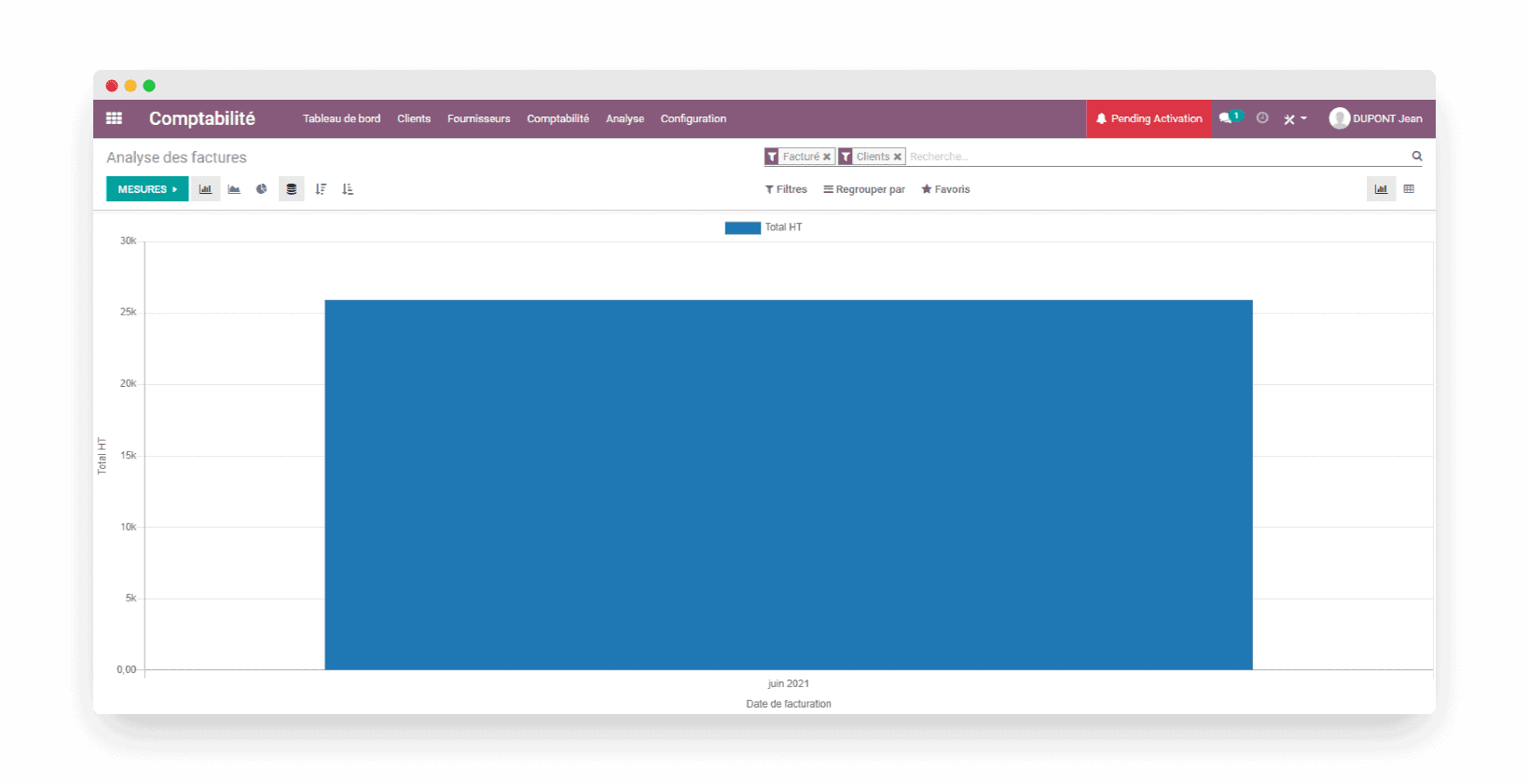Click the juin 2021 blue bar
Screen dimensions: 1529x784
(789, 485)
